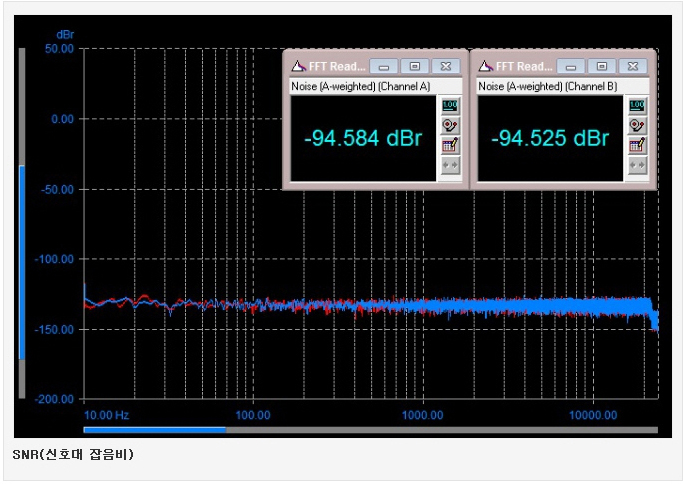
Task: Click the 10.00 Hz x-axis label
Action: 106,415
